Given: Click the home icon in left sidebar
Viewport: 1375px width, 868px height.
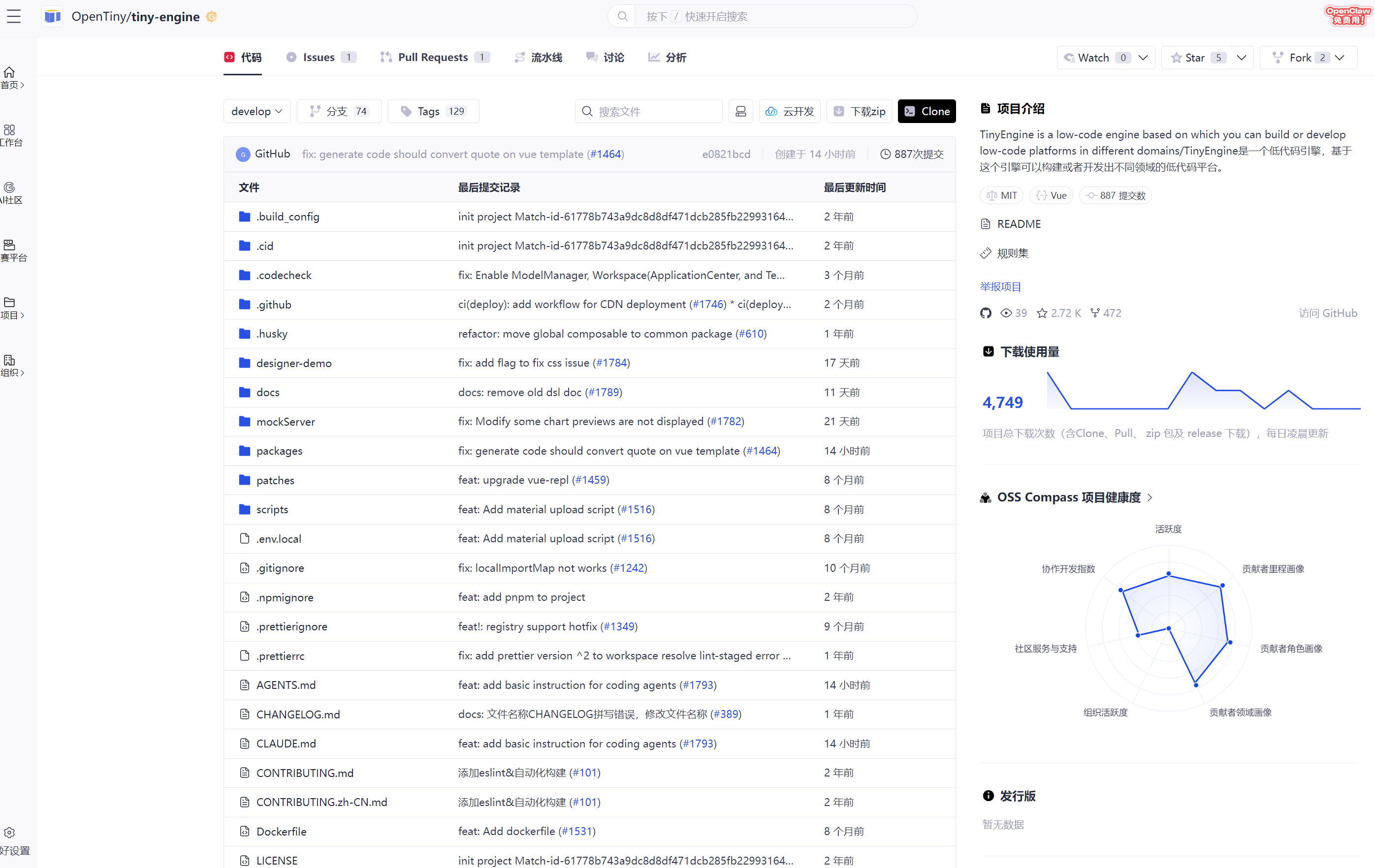Looking at the screenshot, I should click(x=9, y=72).
